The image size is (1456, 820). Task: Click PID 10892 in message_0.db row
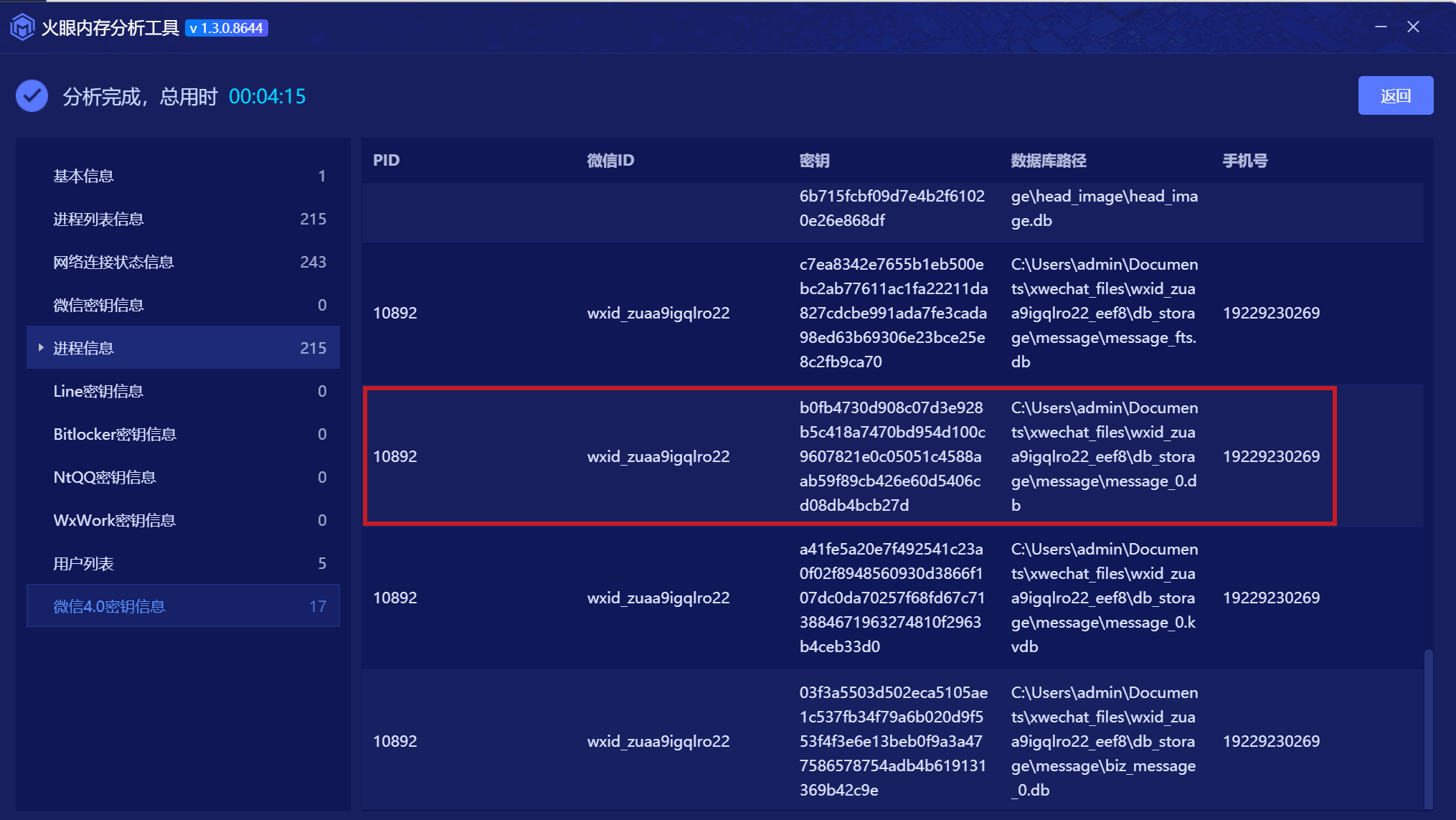pos(395,456)
